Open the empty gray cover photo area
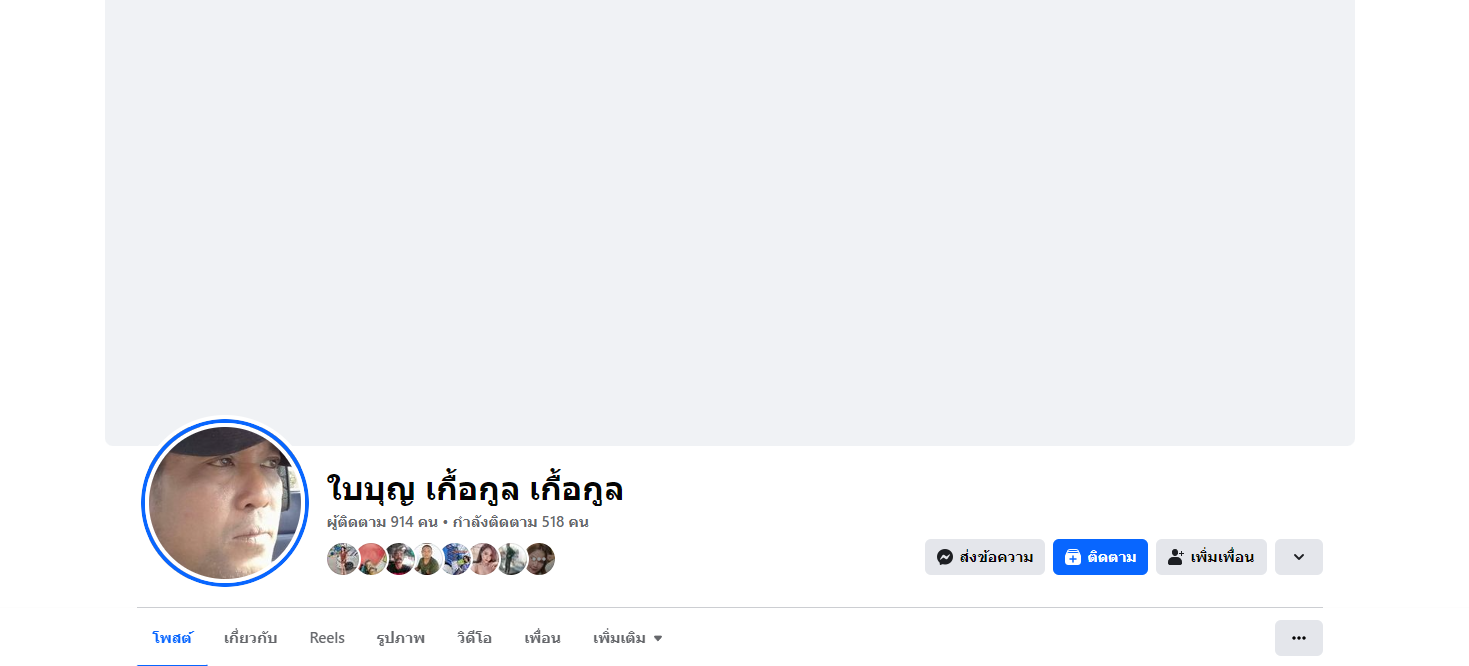Screen dimensions: 1469x666 pyautogui.click(x=730, y=222)
